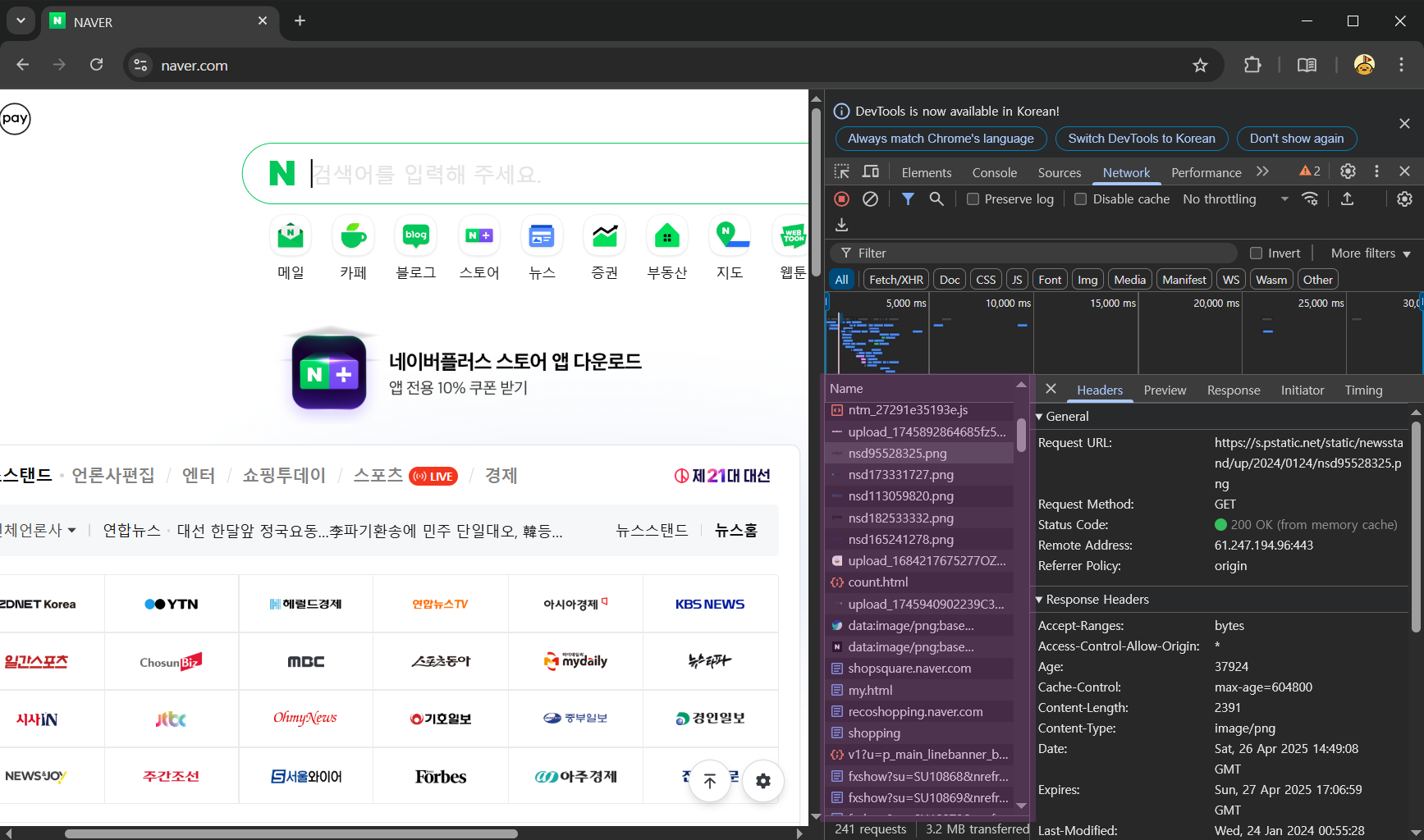Select the All request type filter
This screenshot has height=840, width=1424.
pos(841,280)
